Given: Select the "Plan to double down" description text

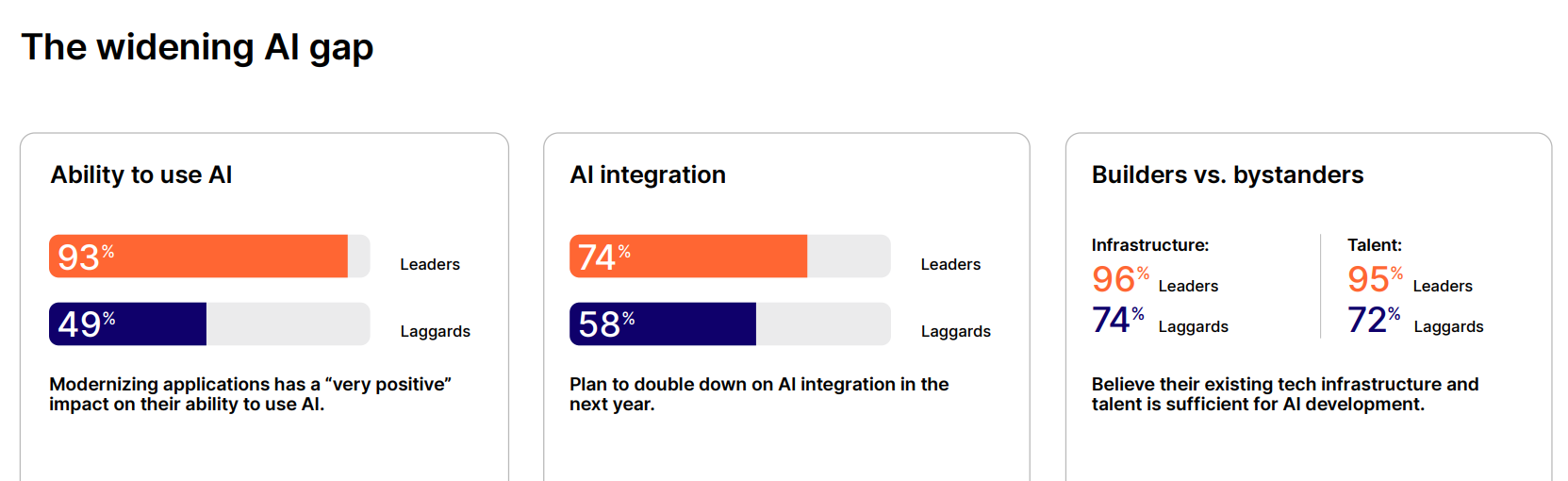Looking at the screenshot, I should [759, 394].
